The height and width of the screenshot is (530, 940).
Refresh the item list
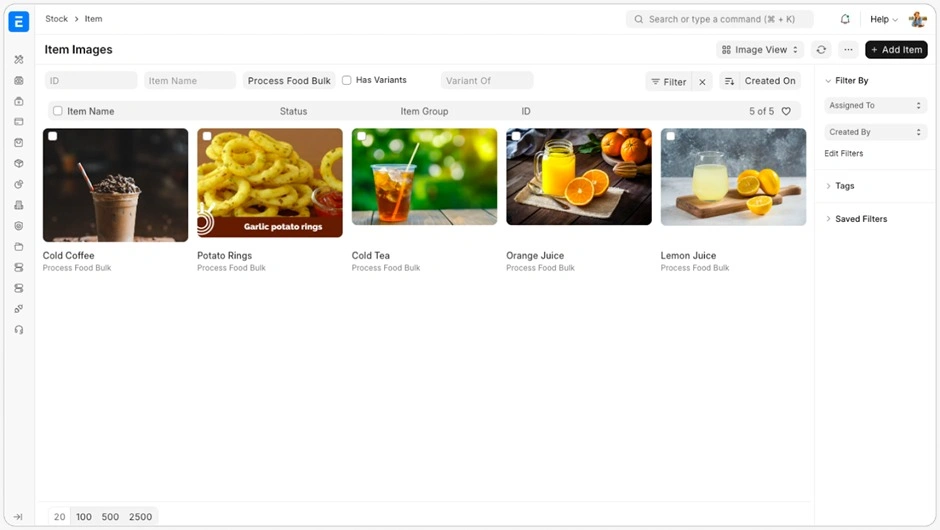click(821, 50)
